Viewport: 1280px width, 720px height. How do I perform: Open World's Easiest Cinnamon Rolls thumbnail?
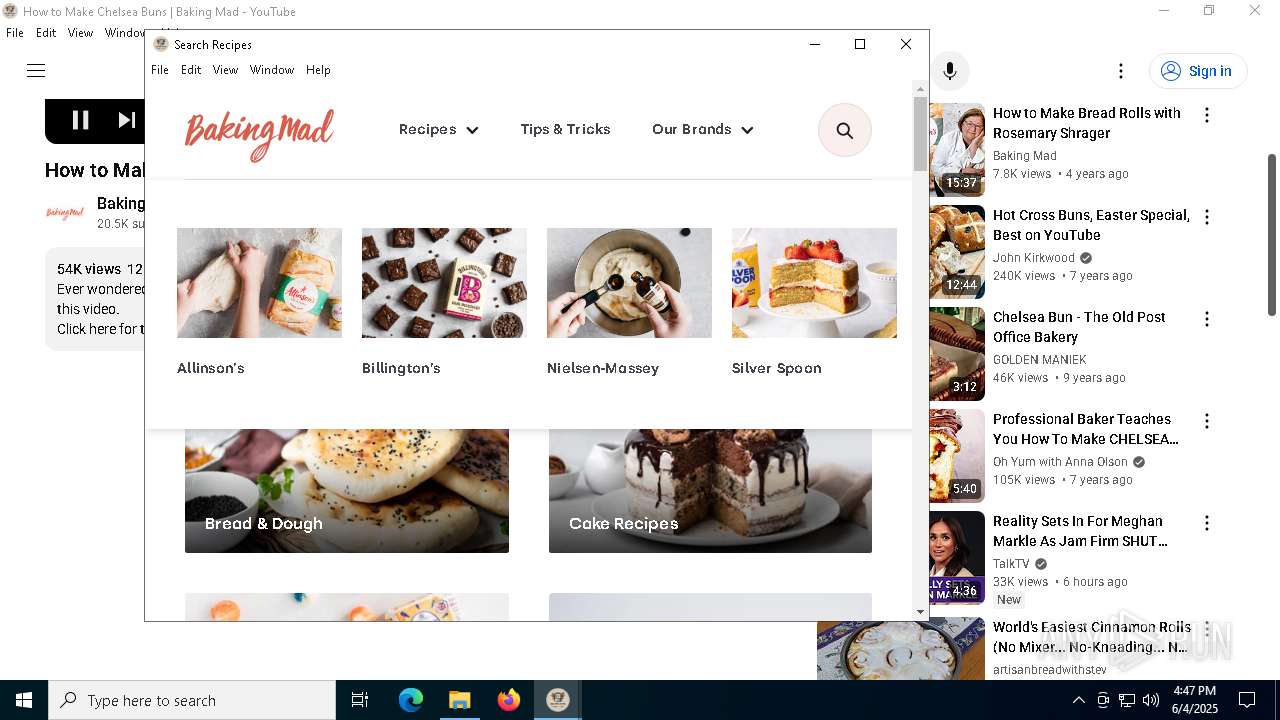pos(900,649)
